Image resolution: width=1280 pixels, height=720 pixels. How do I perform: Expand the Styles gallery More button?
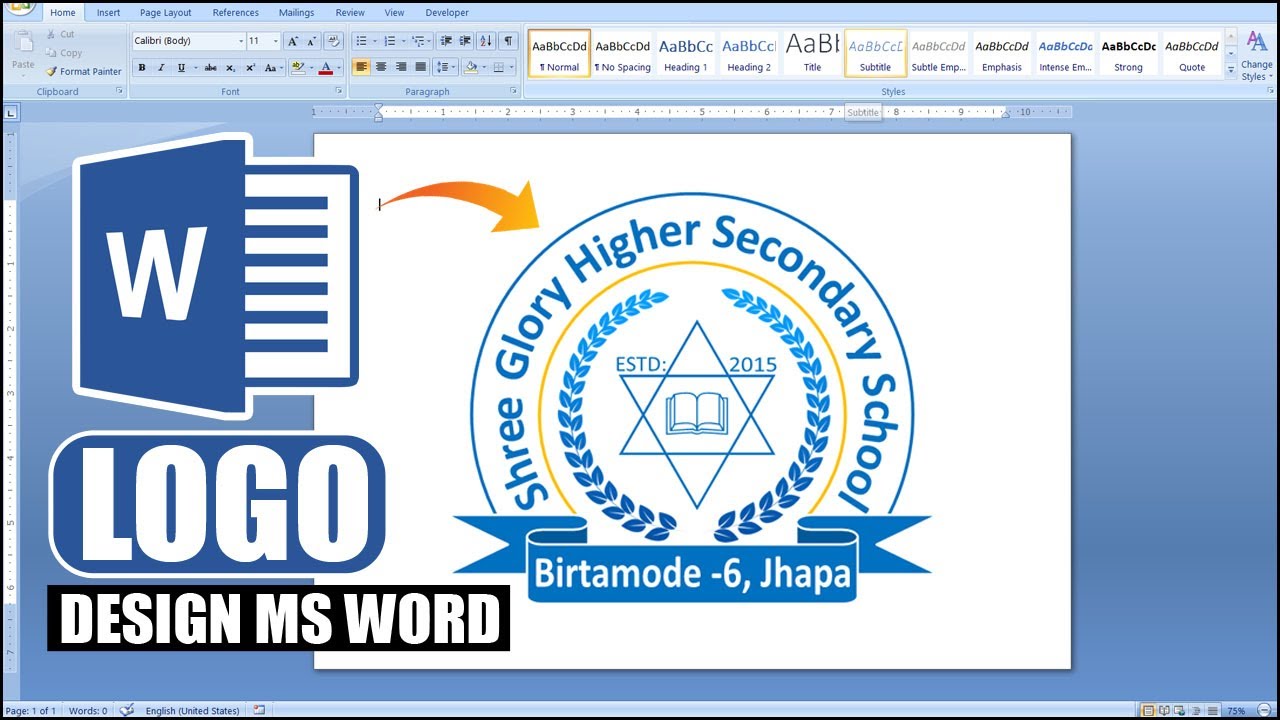pyautogui.click(x=1231, y=69)
